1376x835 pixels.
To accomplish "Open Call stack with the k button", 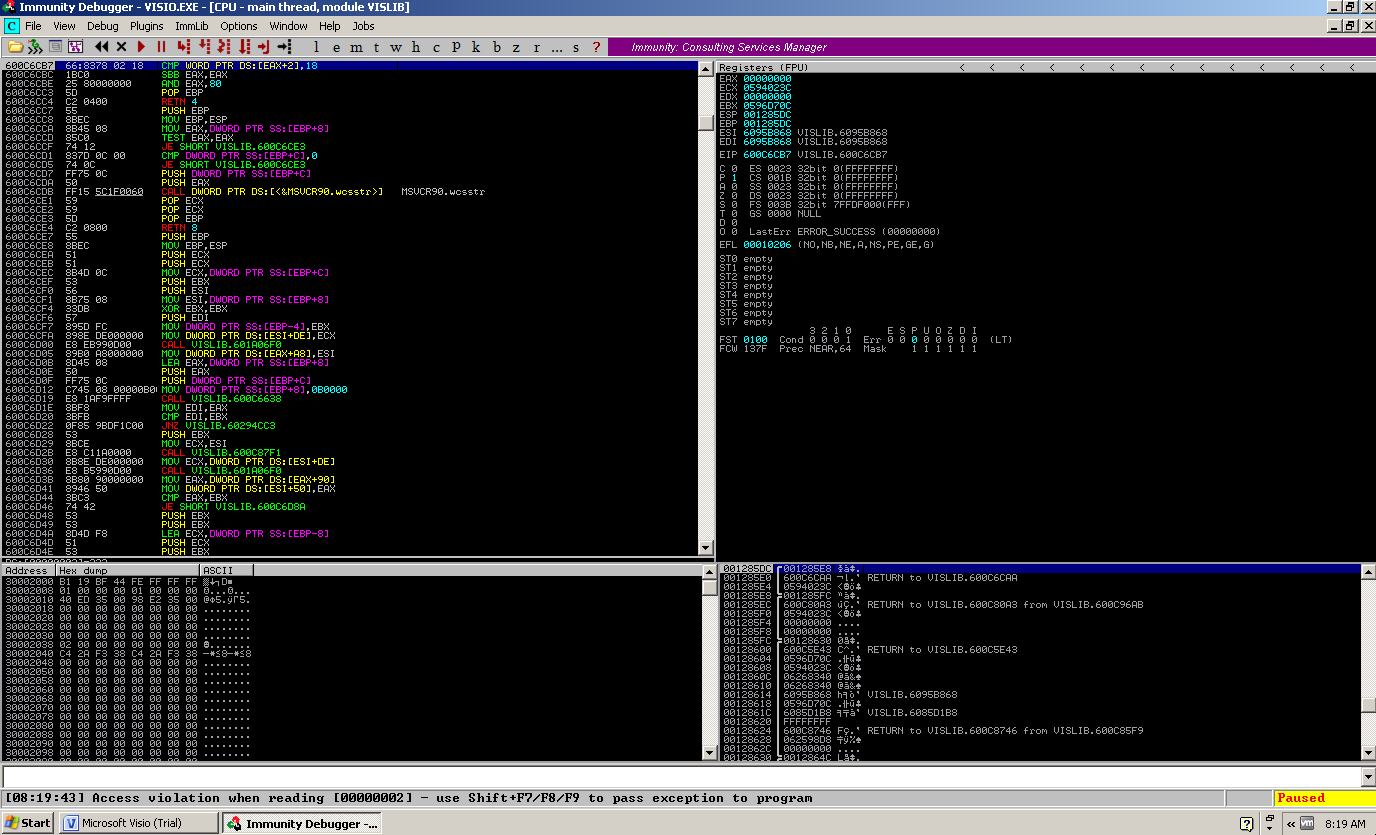I will click(476, 47).
